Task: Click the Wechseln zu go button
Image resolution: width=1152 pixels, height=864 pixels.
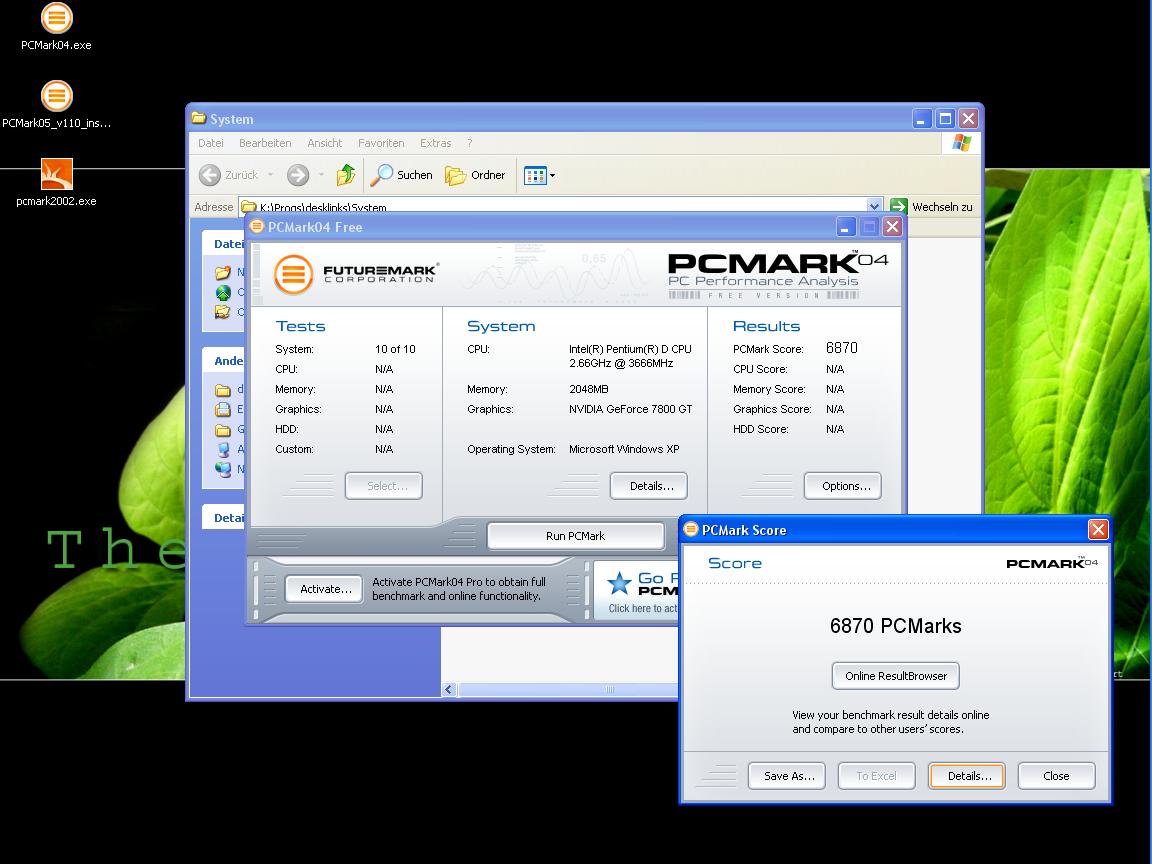Action: point(932,206)
